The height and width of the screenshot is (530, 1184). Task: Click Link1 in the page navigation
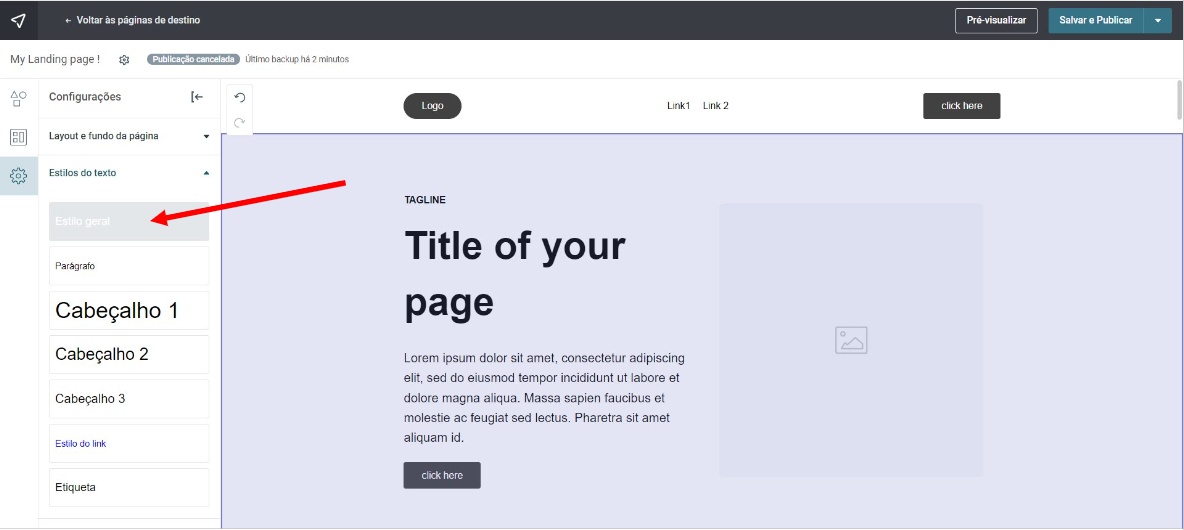pyautogui.click(x=678, y=106)
